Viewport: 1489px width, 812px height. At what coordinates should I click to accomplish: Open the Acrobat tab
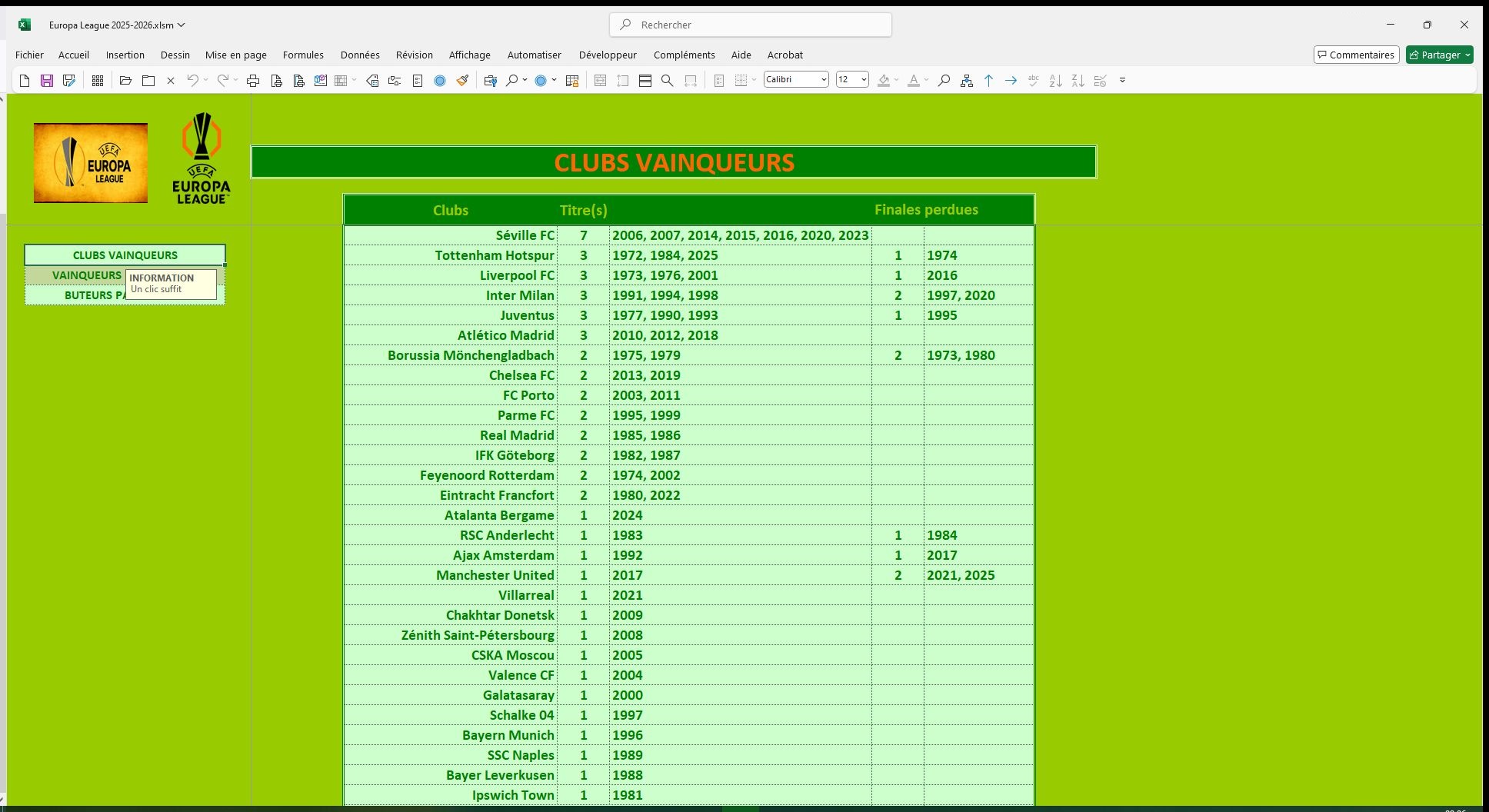785,55
